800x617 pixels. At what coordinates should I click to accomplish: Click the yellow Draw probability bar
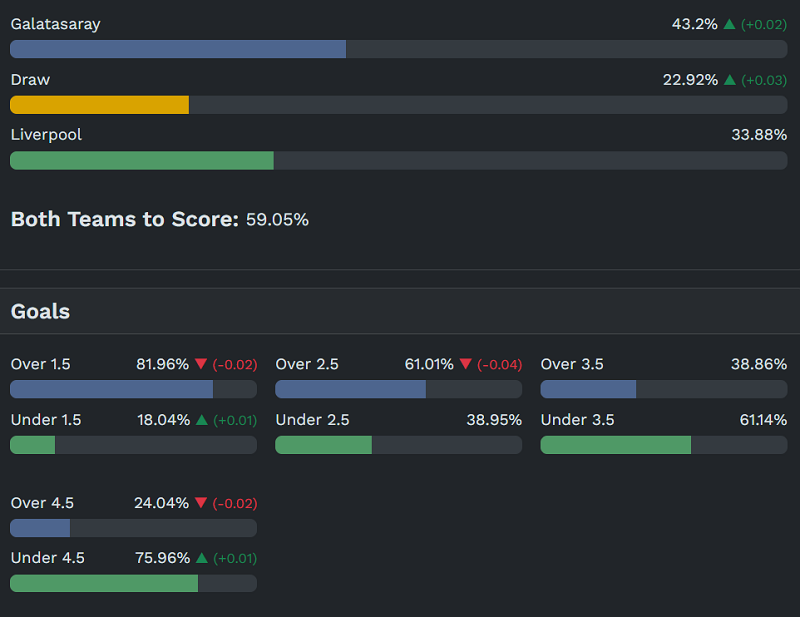[x=99, y=105]
